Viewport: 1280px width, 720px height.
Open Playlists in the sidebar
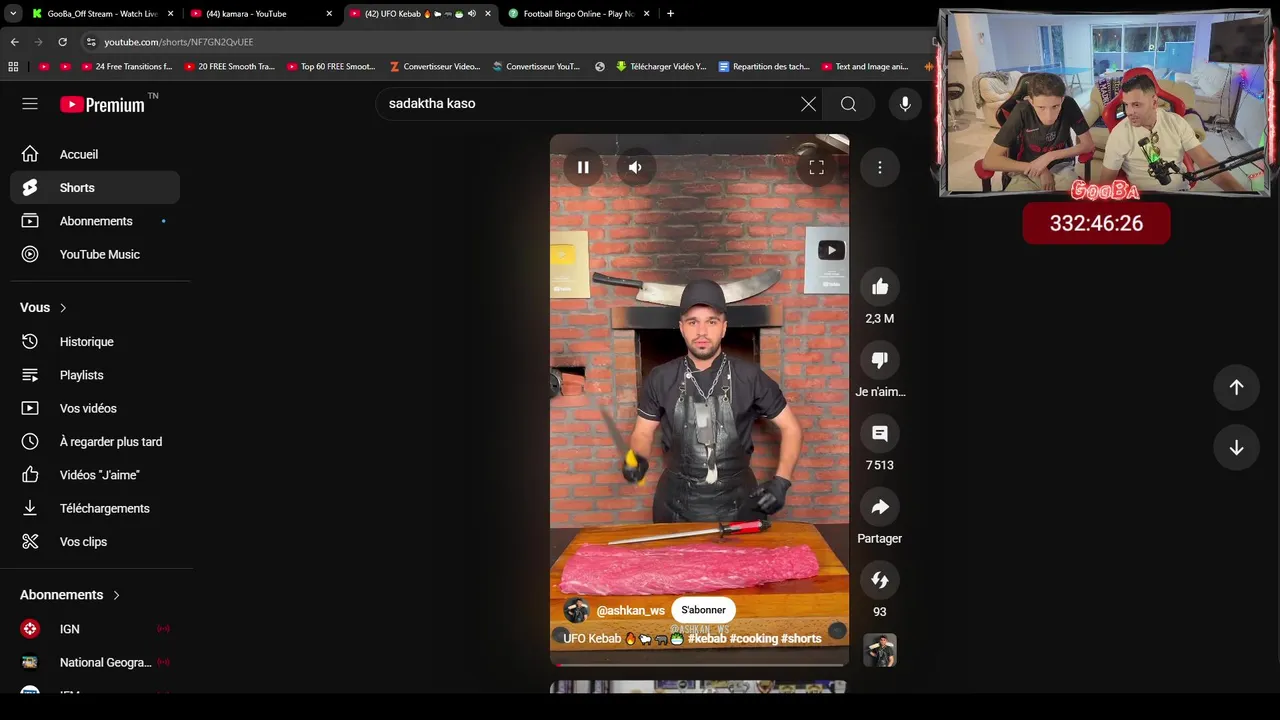tap(95, 375)
